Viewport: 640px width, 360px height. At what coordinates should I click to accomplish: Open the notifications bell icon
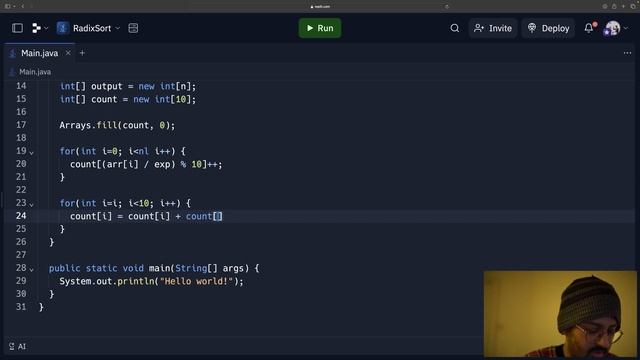pos(589,28)
